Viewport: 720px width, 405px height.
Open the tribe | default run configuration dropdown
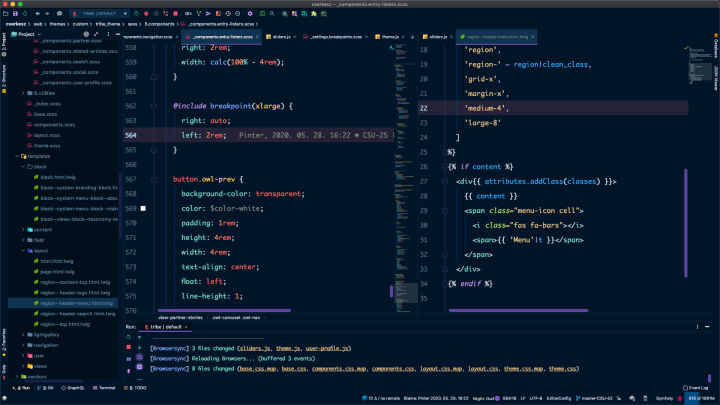99,14
